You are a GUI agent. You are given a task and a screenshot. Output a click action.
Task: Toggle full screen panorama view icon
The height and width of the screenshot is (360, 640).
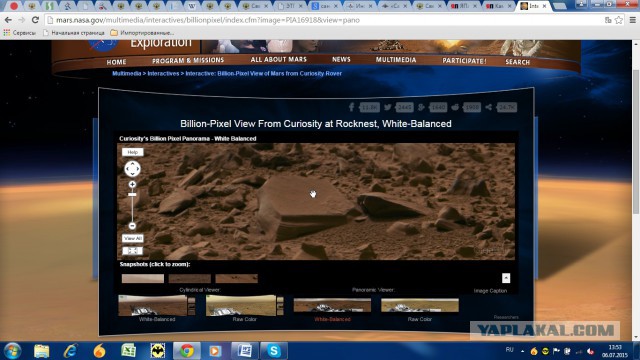133,251
